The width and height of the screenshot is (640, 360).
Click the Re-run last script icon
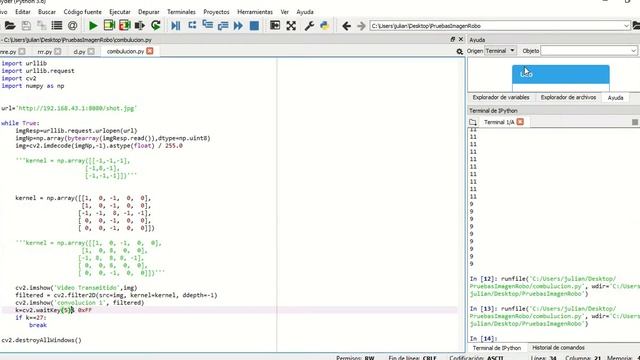pos(156,26)
